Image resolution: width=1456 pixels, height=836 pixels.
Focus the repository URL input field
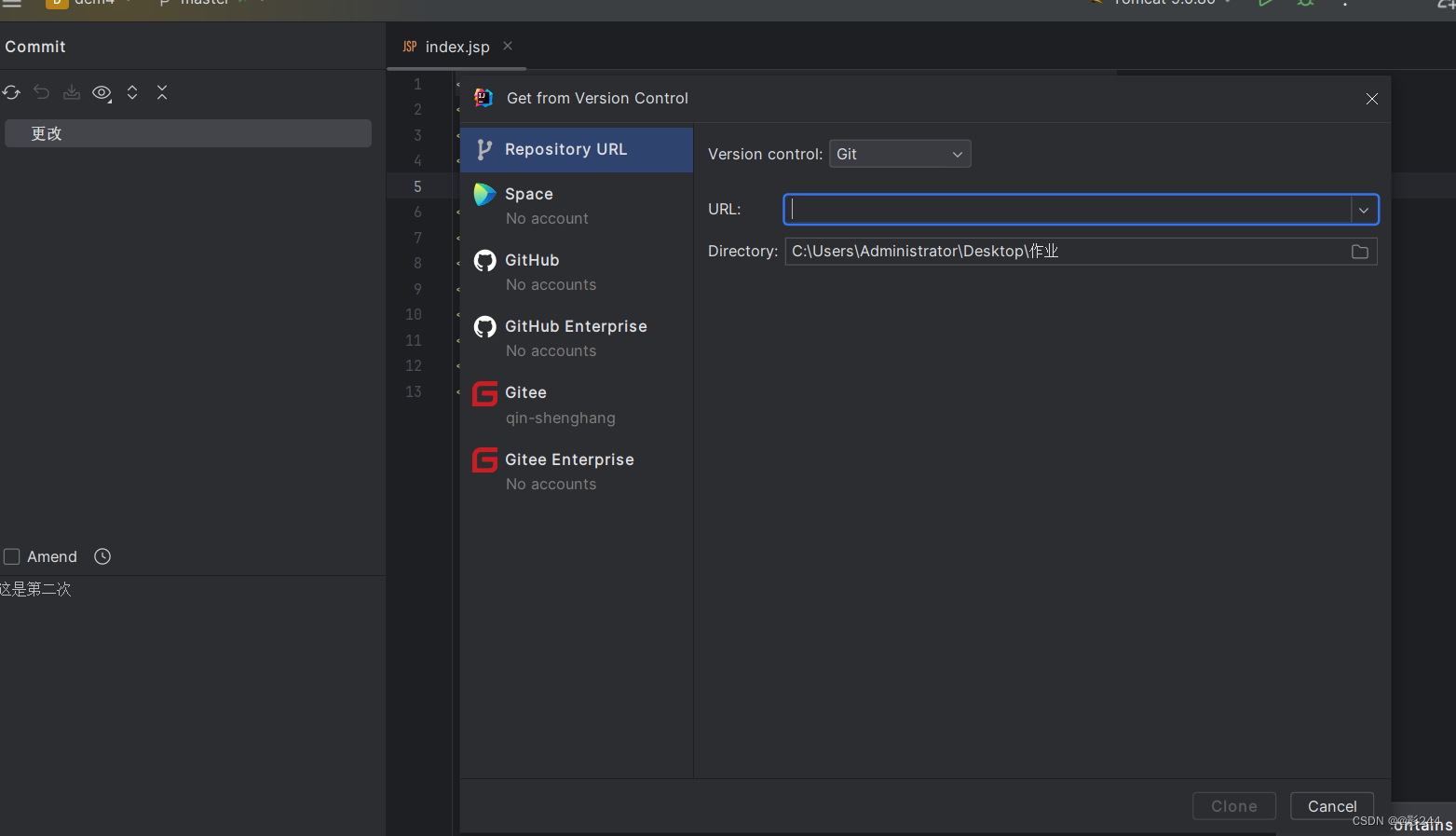(x=1068, y=210)
